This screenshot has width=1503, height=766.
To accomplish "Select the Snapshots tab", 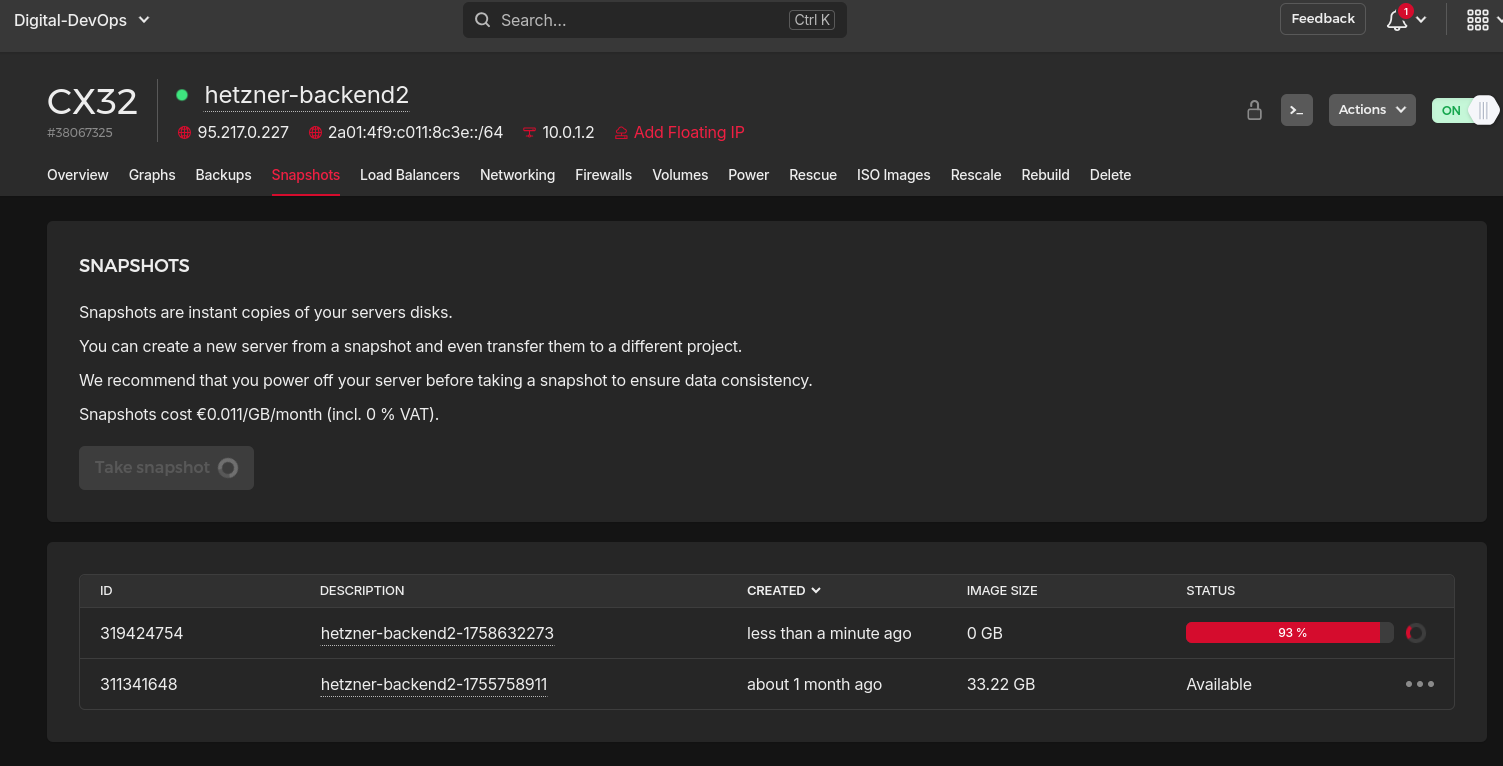I will point(306,175).
